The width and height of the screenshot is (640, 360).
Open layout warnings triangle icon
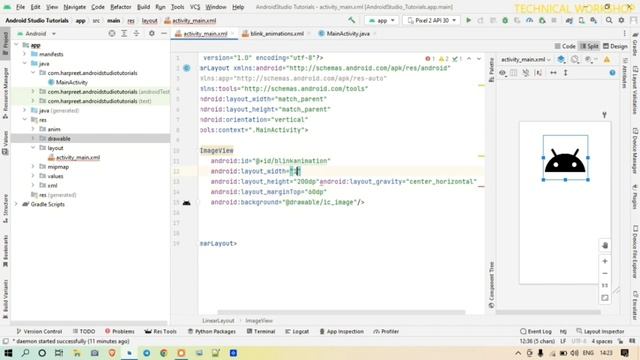pyautogui.click(x=607, y=60)
